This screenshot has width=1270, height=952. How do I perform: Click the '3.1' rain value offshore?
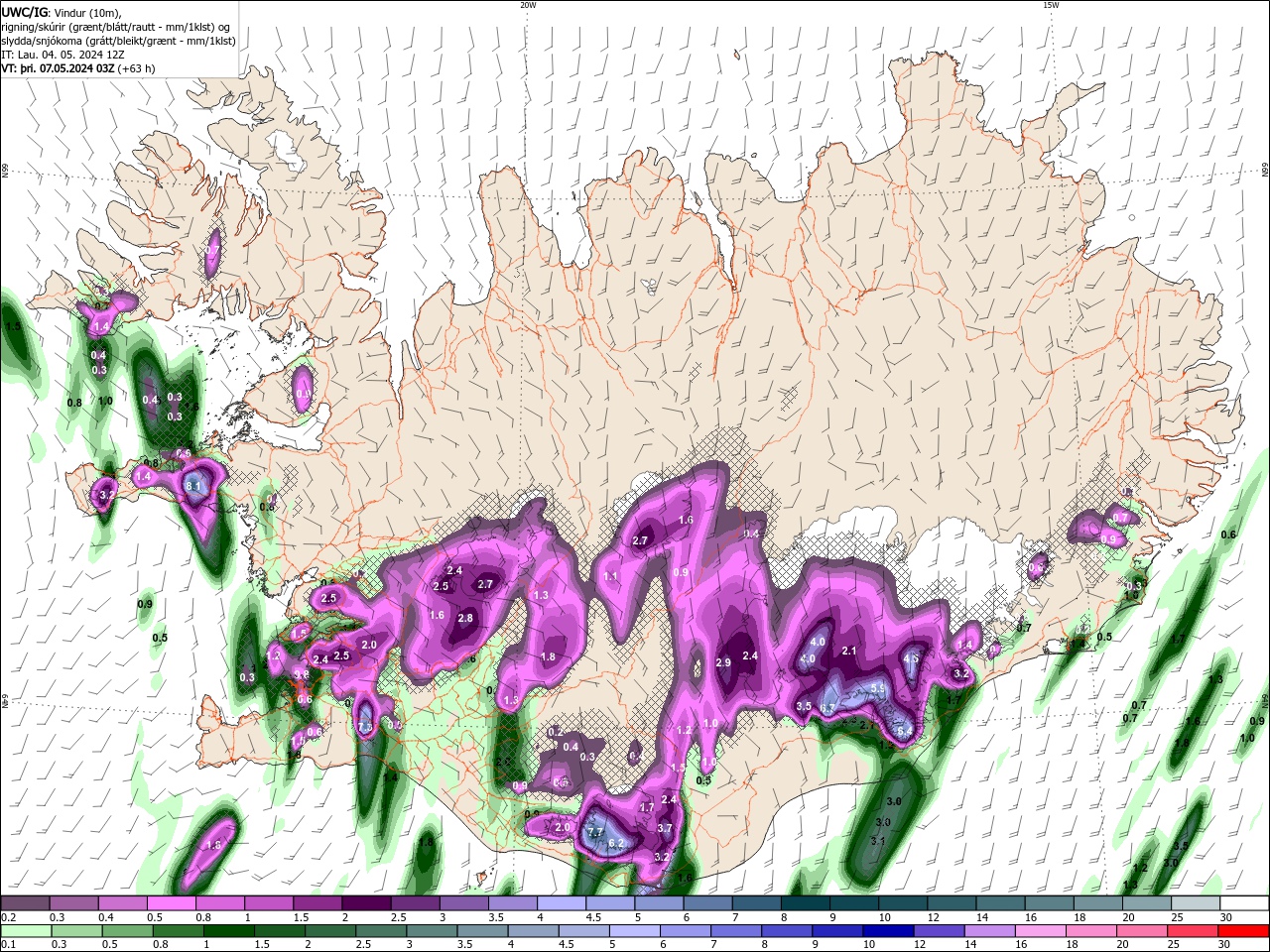877,840
